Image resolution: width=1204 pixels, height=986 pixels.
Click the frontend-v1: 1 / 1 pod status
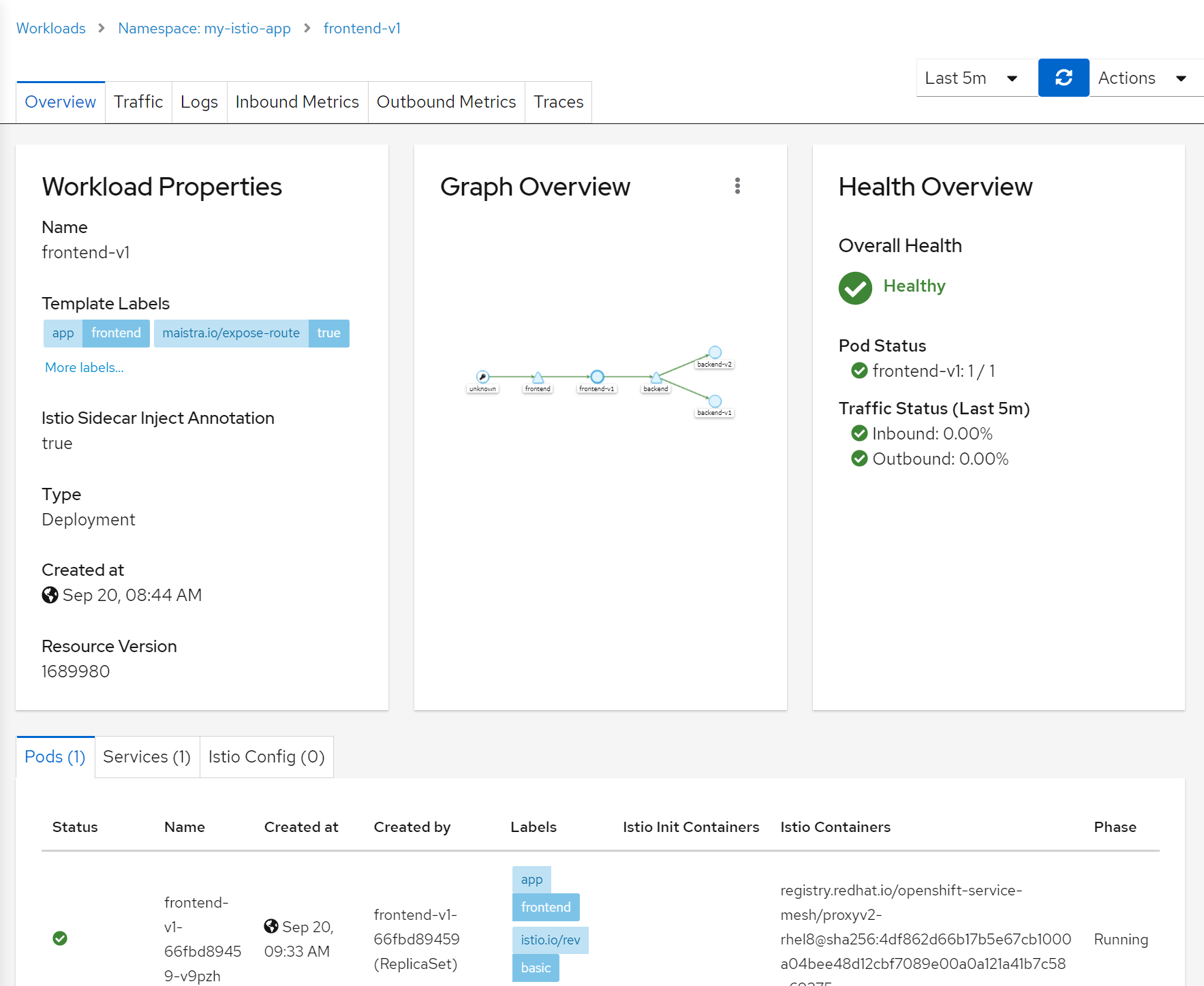pyautogui.click(x=933, y=371)
